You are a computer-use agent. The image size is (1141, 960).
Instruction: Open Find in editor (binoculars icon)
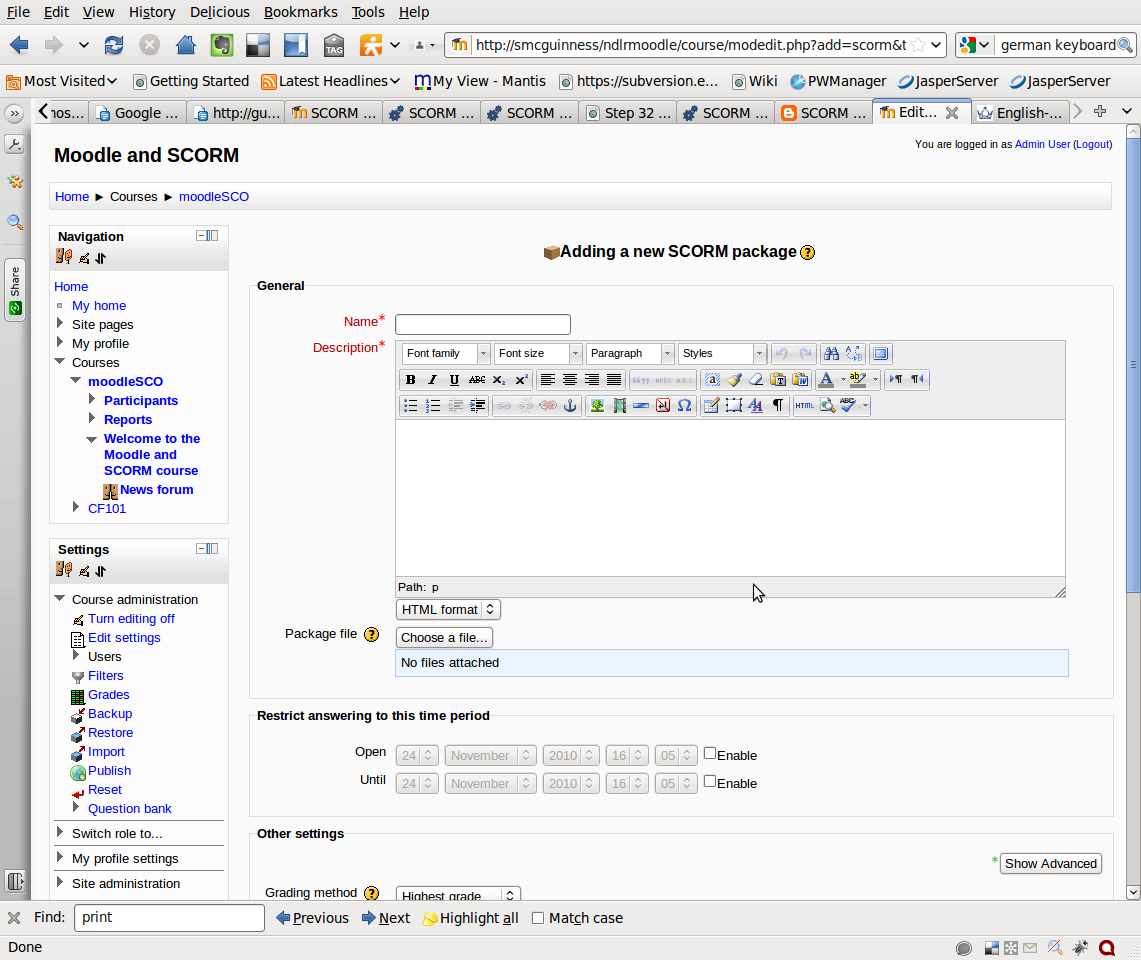click(x=831, y=354)
